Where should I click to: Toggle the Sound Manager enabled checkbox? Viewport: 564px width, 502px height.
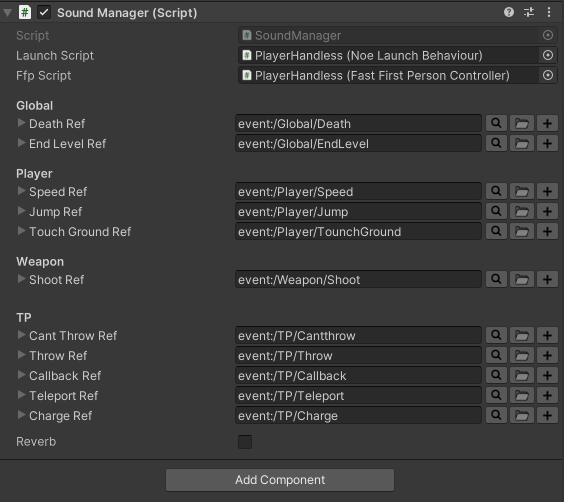[x=44, y=13]
